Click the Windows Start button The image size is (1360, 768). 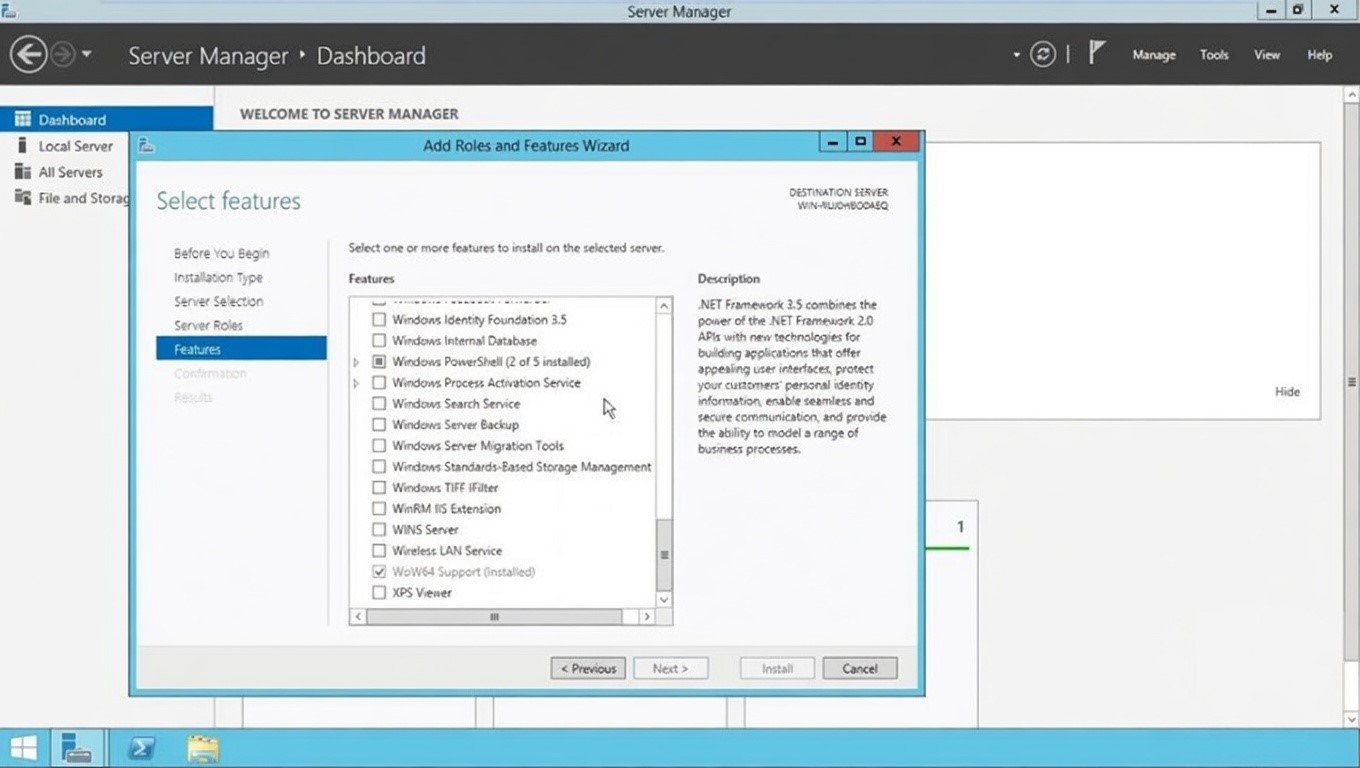(x=23, y=748)
